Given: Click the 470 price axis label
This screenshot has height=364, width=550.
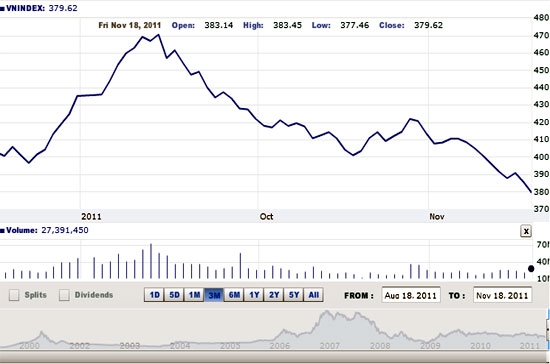Looking at the screenshot, I should point(541,35).
